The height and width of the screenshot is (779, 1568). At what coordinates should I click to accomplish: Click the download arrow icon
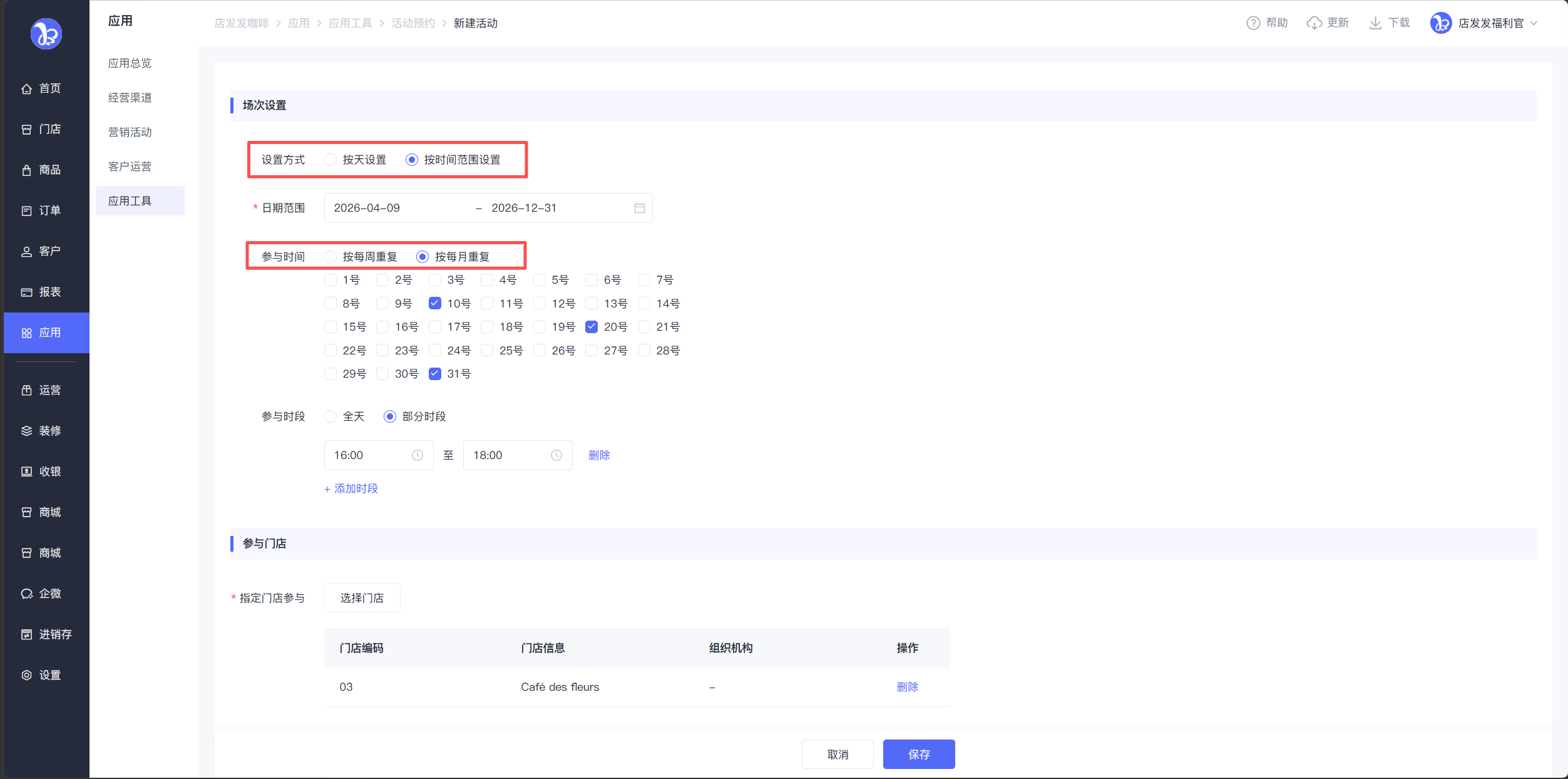coord(1375,23)
